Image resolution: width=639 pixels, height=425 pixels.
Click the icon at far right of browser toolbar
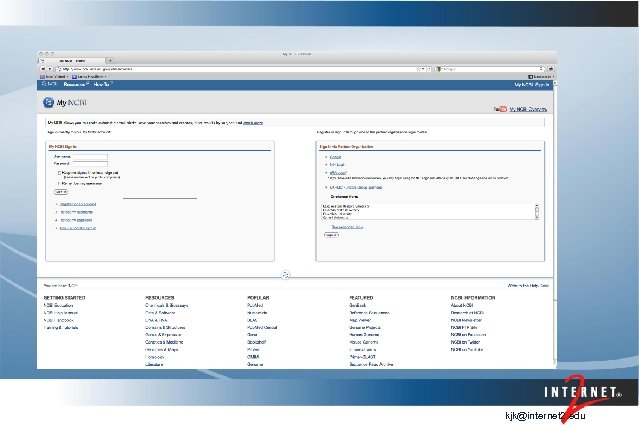551,69
